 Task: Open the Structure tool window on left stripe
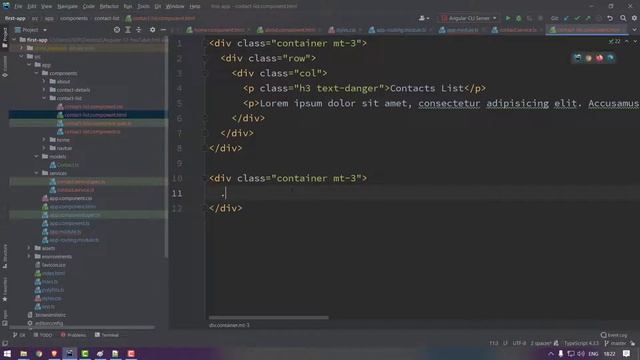4,256
